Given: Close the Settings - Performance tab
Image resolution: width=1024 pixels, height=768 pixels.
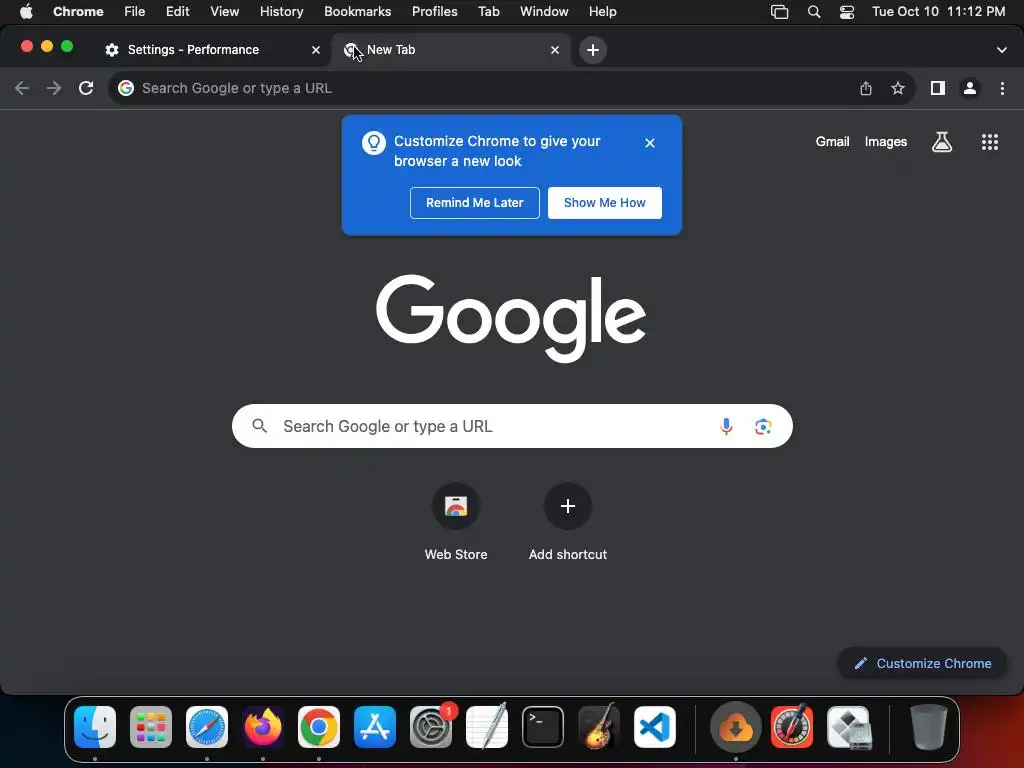Looking at the screenshot, I should coord(315,50).
